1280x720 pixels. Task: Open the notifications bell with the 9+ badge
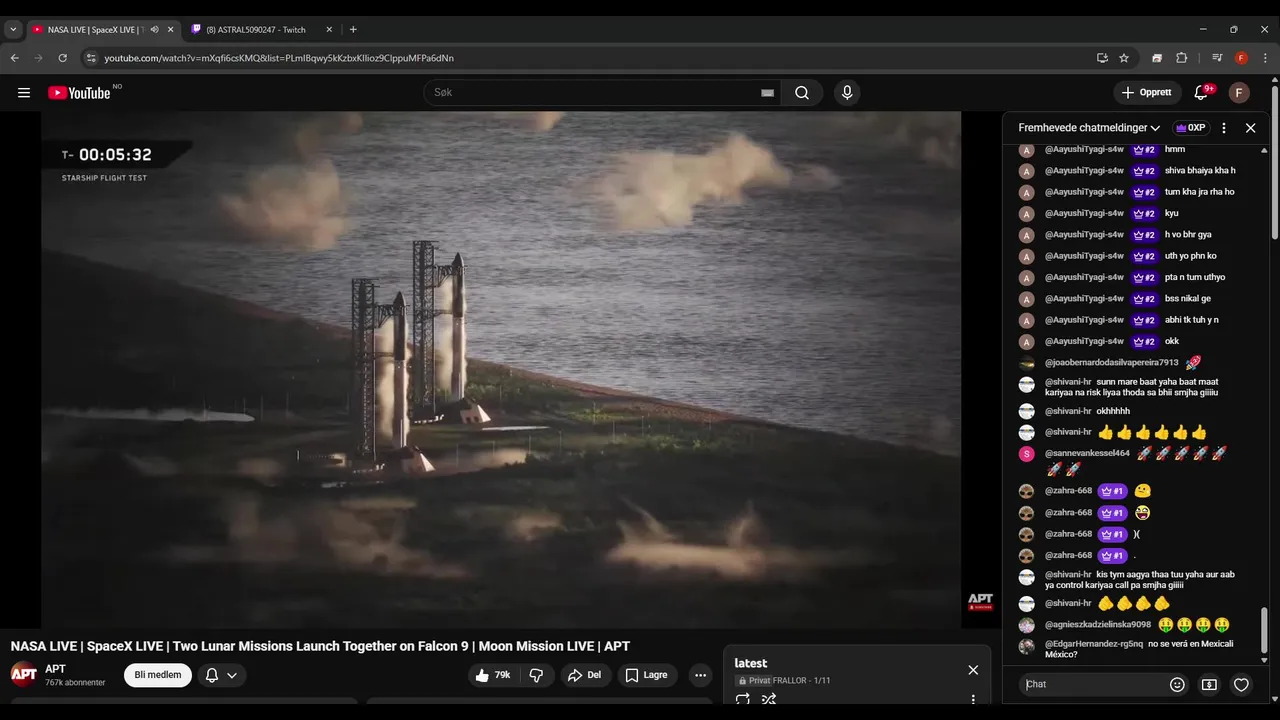tap(1201, 93)
